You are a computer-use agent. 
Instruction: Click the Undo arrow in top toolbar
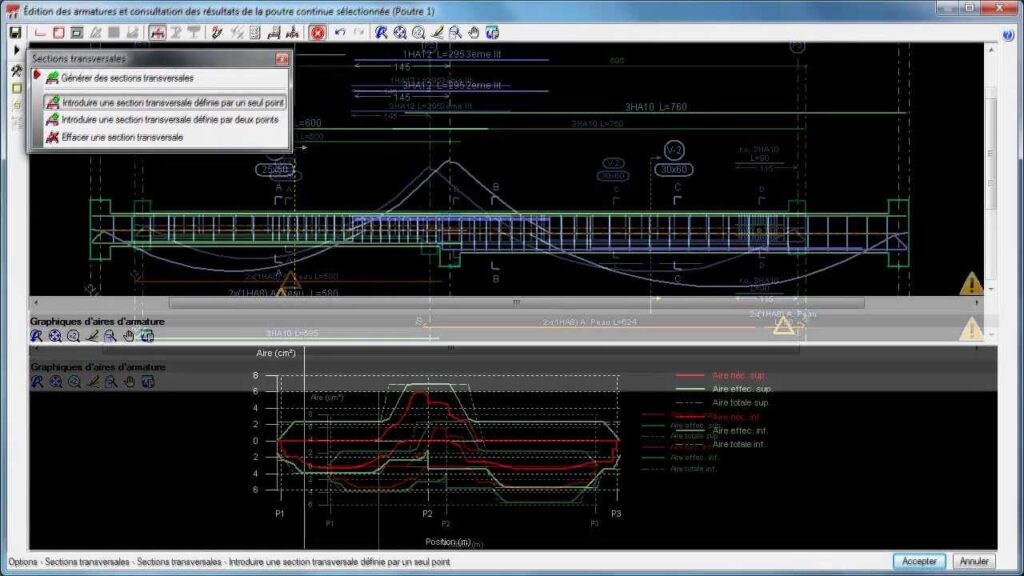click(x=340, y=32)
